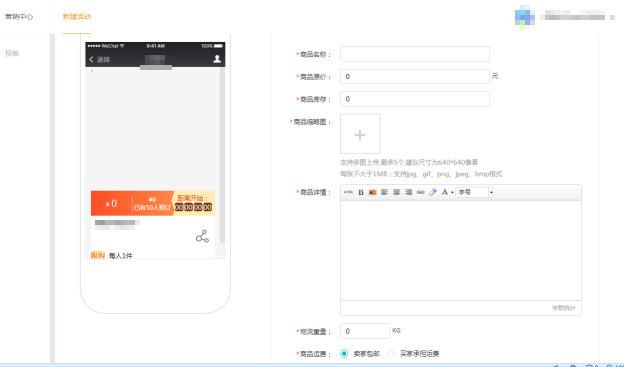Open the 字号 font size dropdown
Image resolution: width=624 pixels, height=367 pixels.
[474, 192]
